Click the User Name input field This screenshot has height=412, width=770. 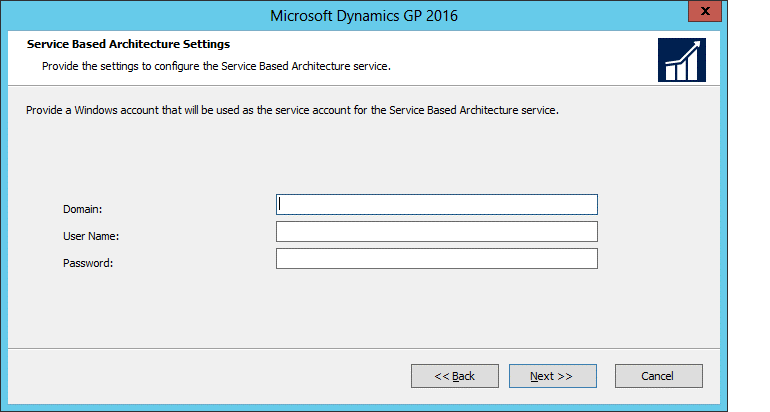[437, 231]
